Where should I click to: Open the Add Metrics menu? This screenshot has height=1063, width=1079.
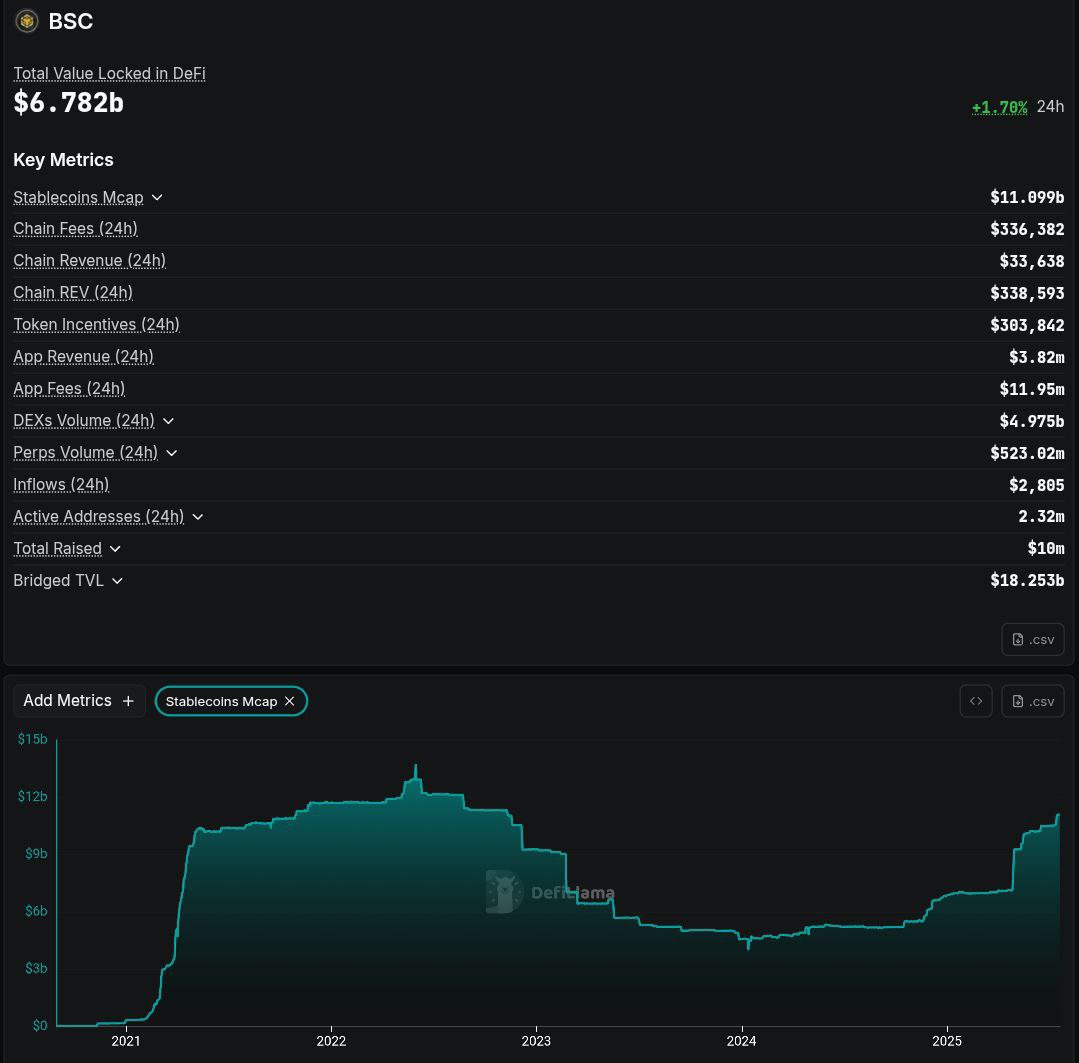pyautogui.click(x=79, y=700)
